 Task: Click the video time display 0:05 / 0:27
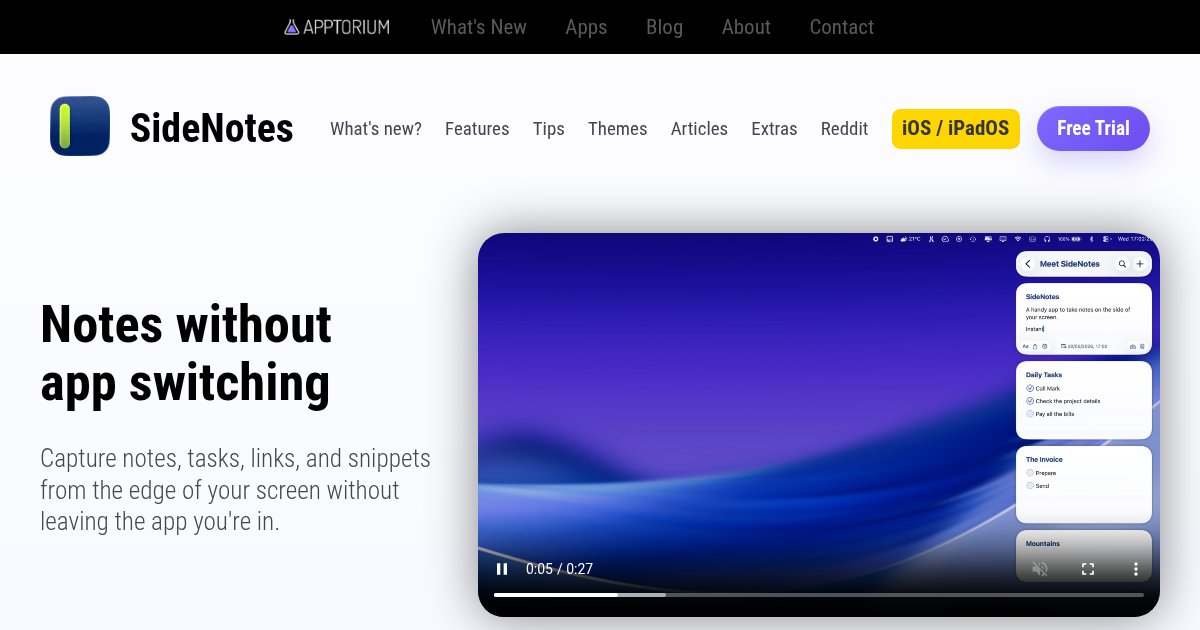(560, 569)
